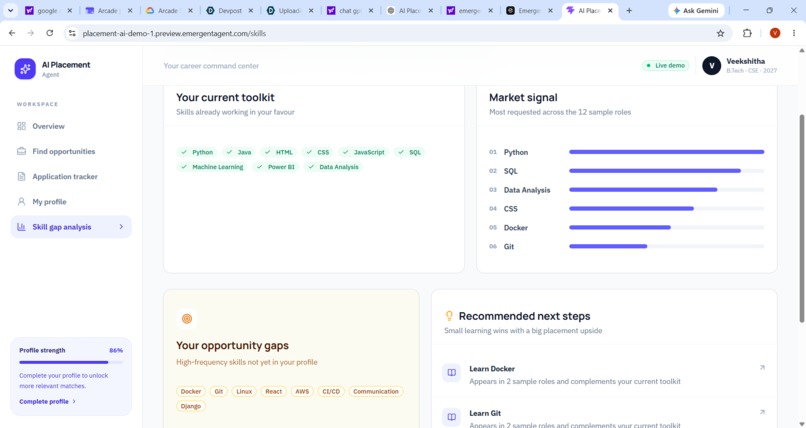Click the Learn Git book icon

pos(451,417)
